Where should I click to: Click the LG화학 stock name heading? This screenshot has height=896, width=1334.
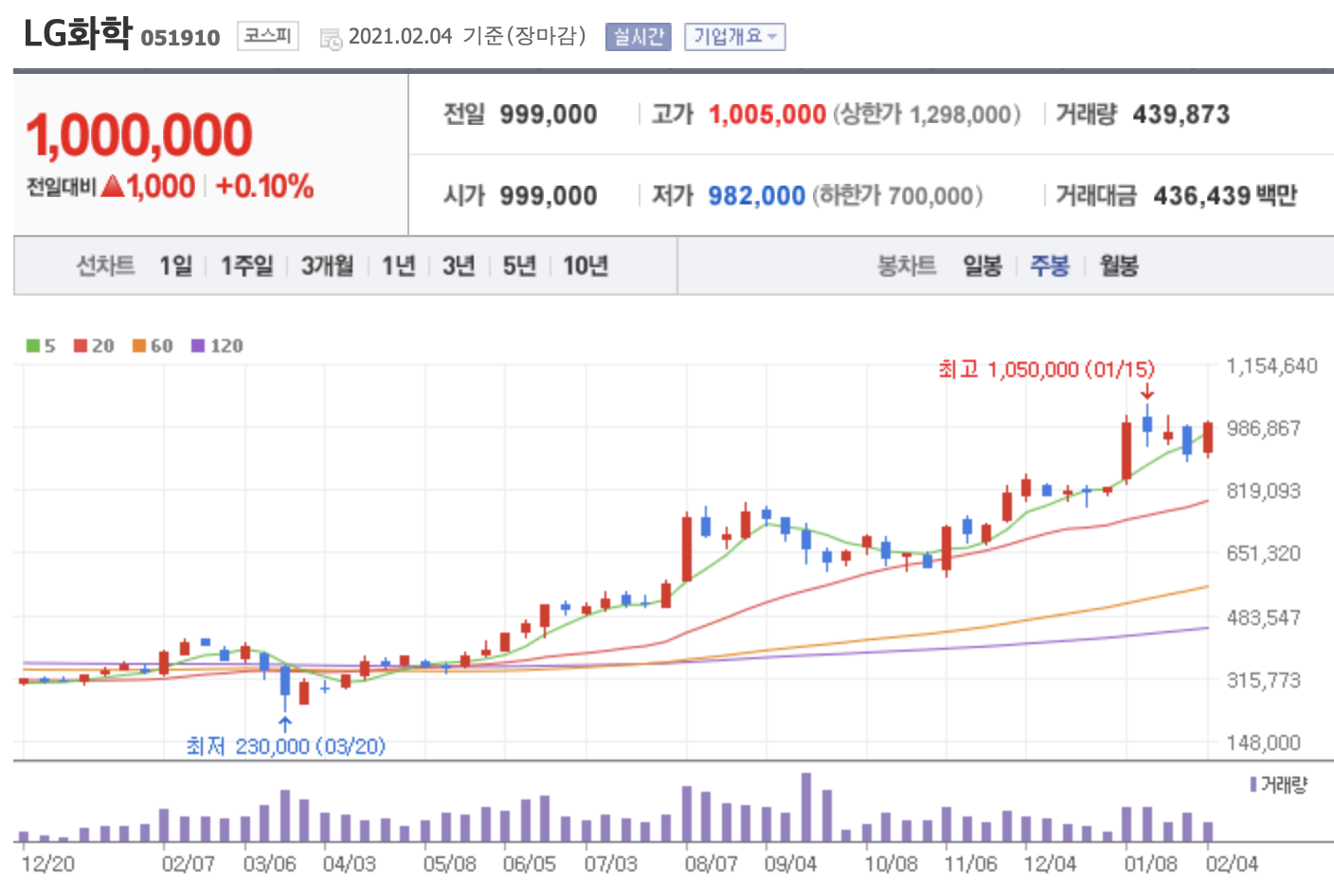pos(78,34)
